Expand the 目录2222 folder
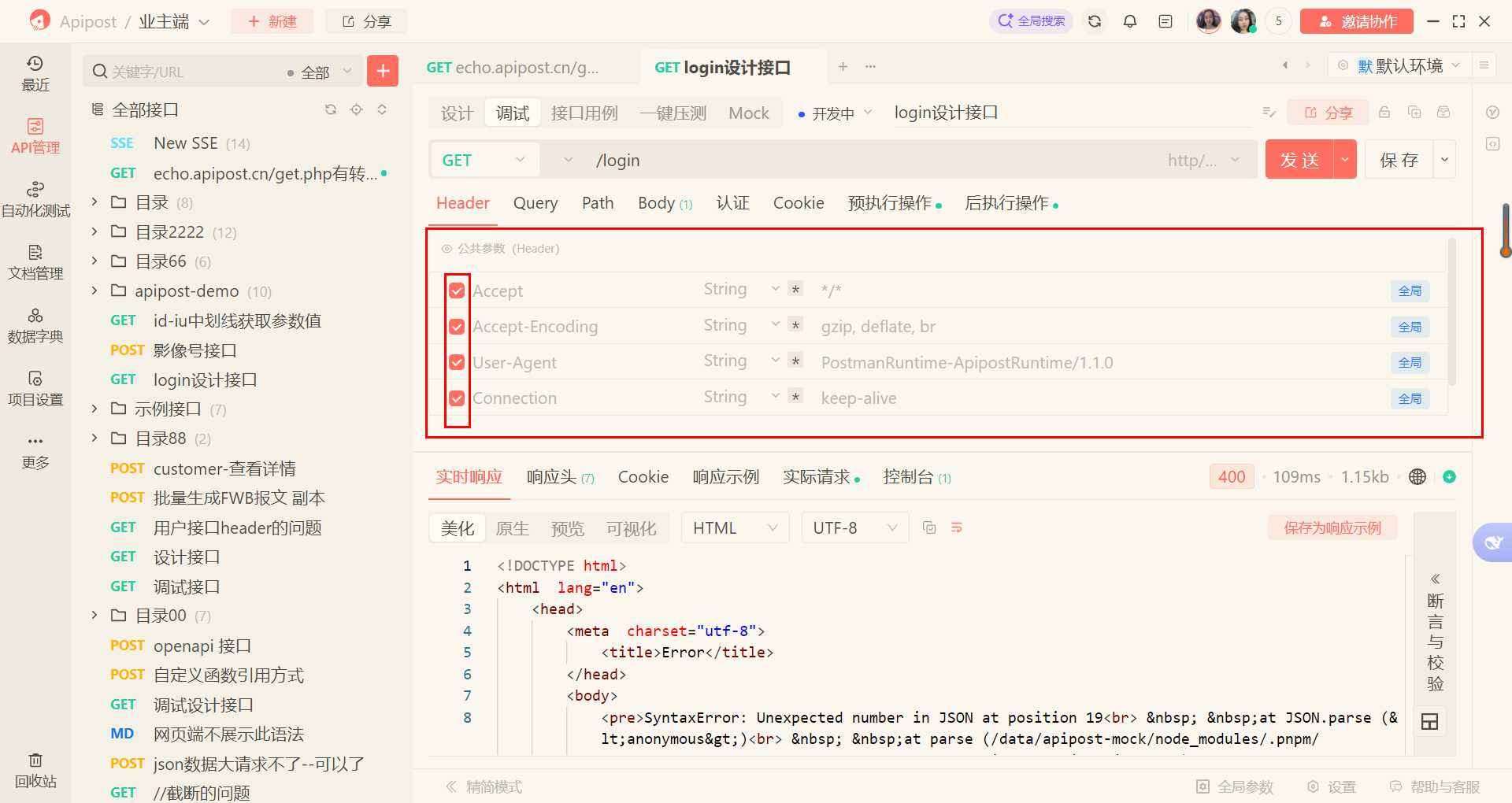Image resolution: width=1512 pixels, height=803 pixels. click(x=94, y=231)
